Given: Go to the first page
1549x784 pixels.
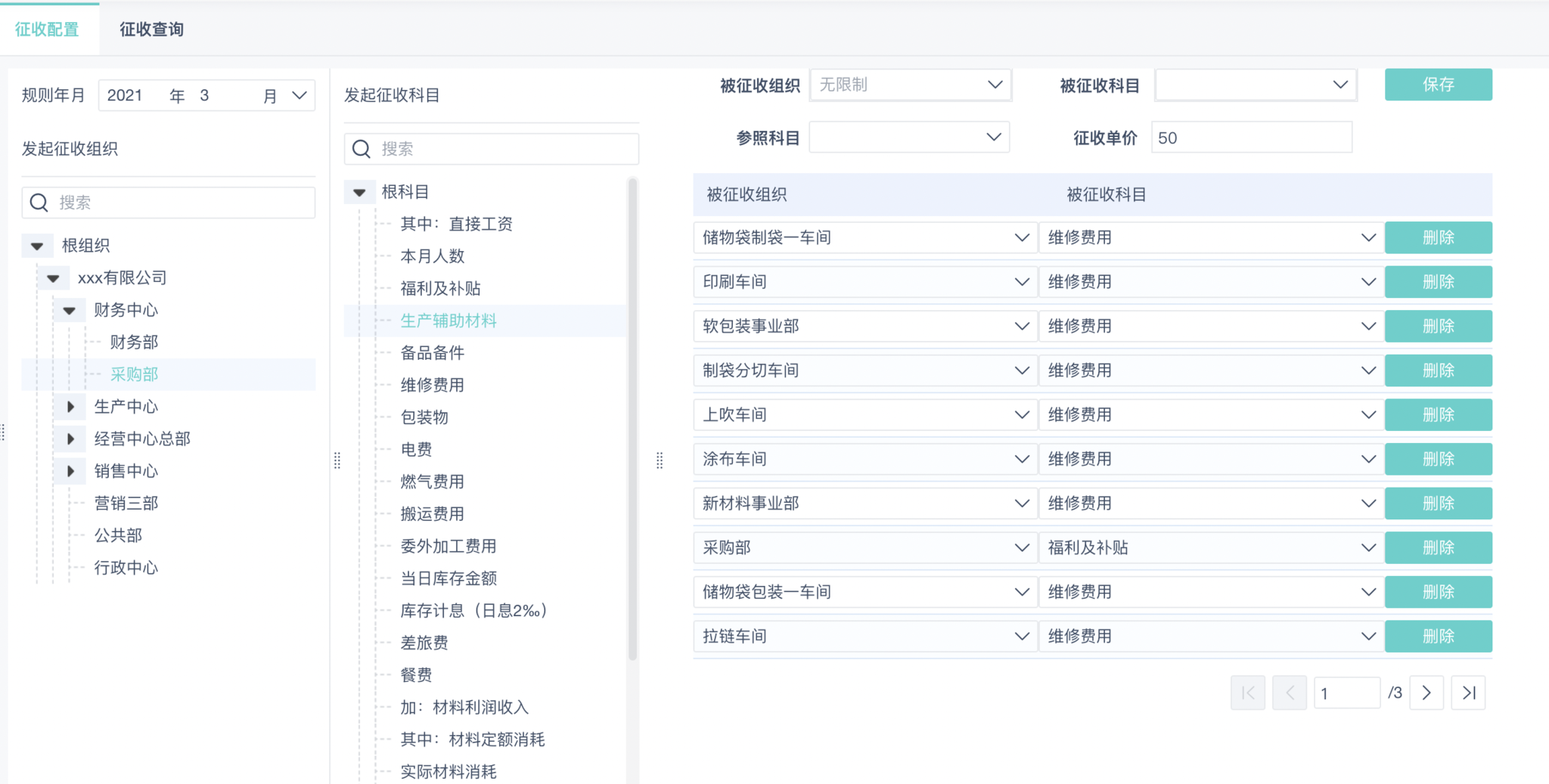Looking at the screenshot, I should pos(1248,693).
